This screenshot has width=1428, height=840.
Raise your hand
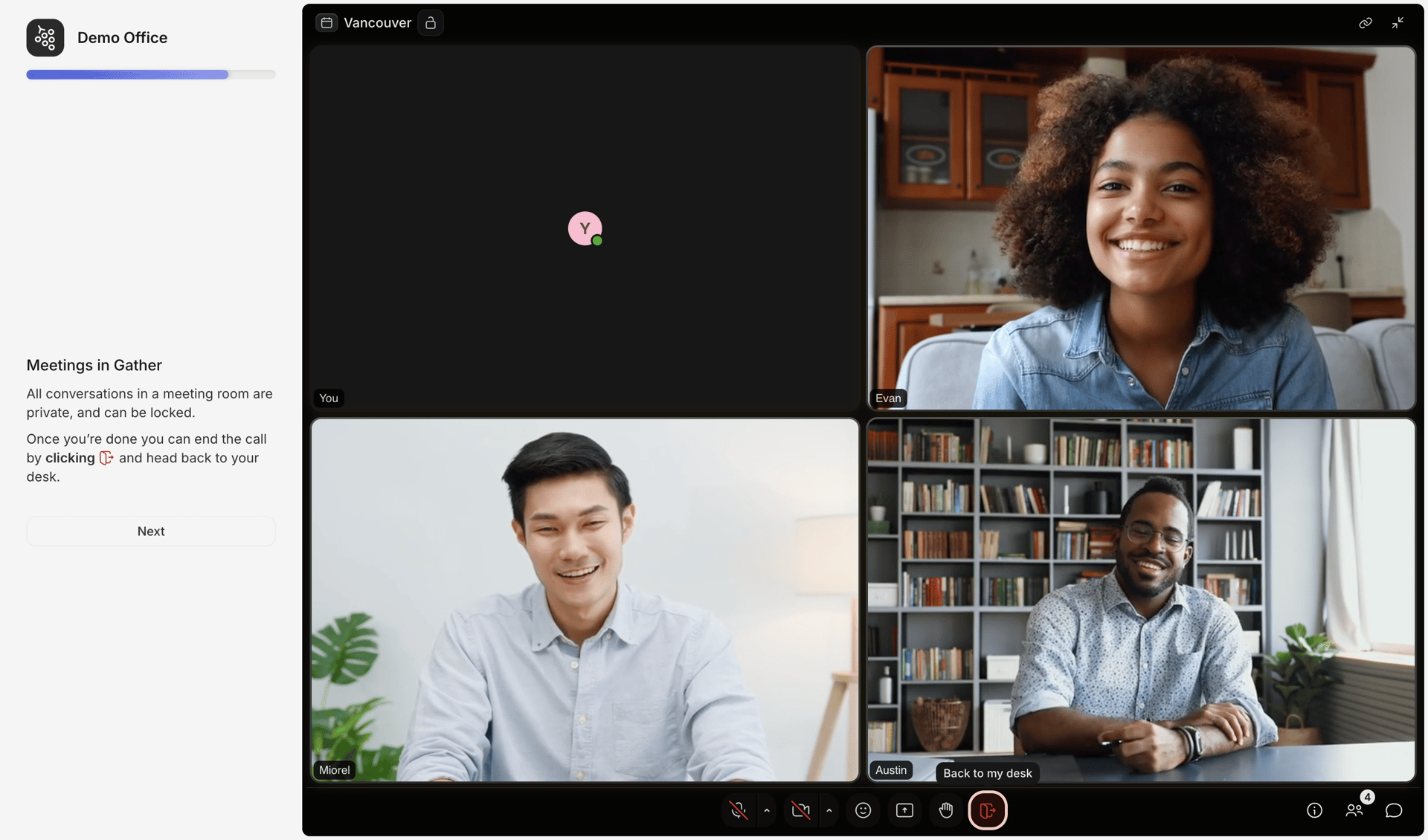[946, 810]
